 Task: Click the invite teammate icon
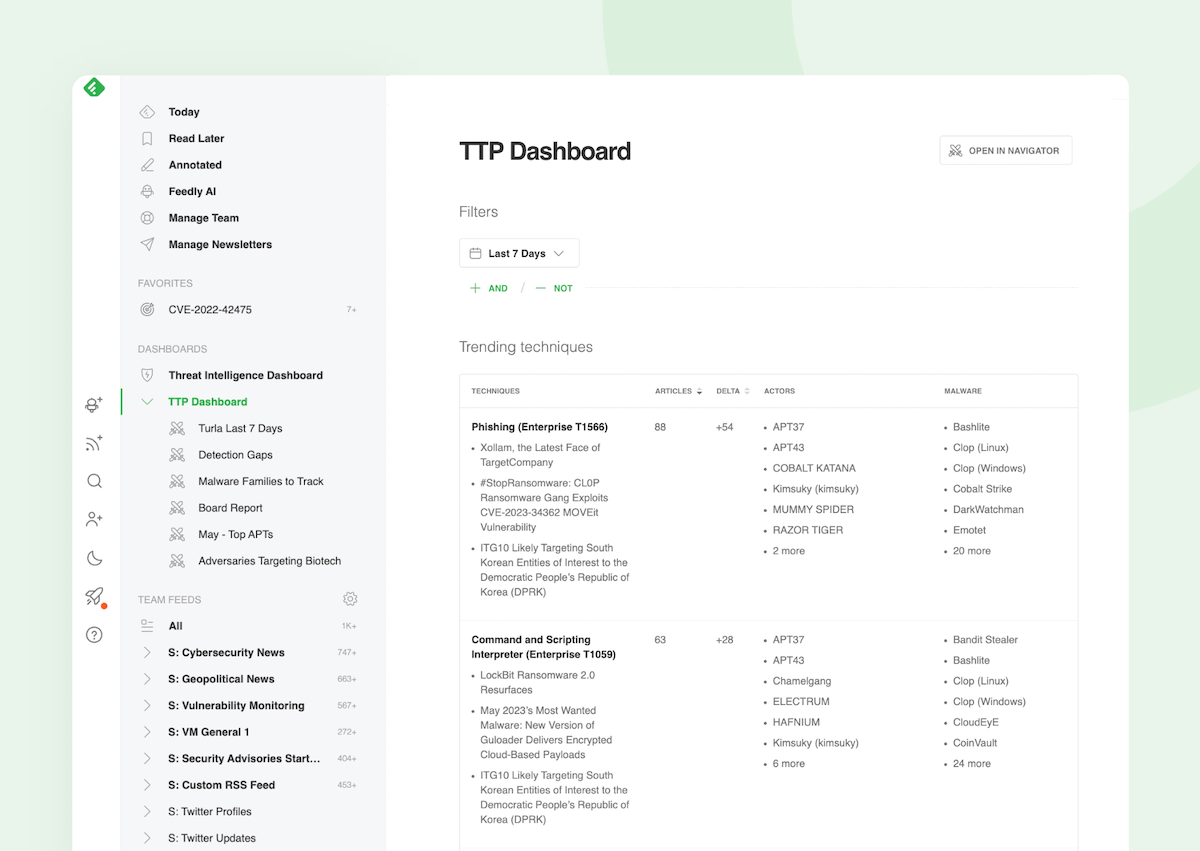pos(93,519)
